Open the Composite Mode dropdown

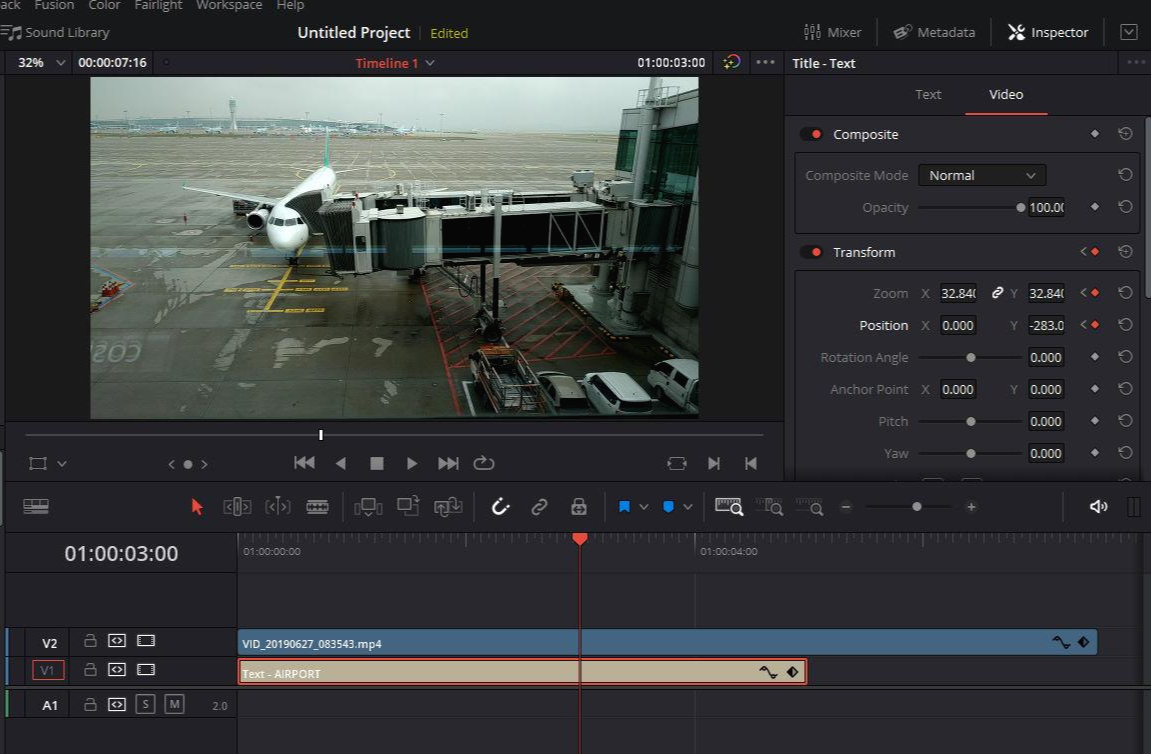[x=981, y=175]
